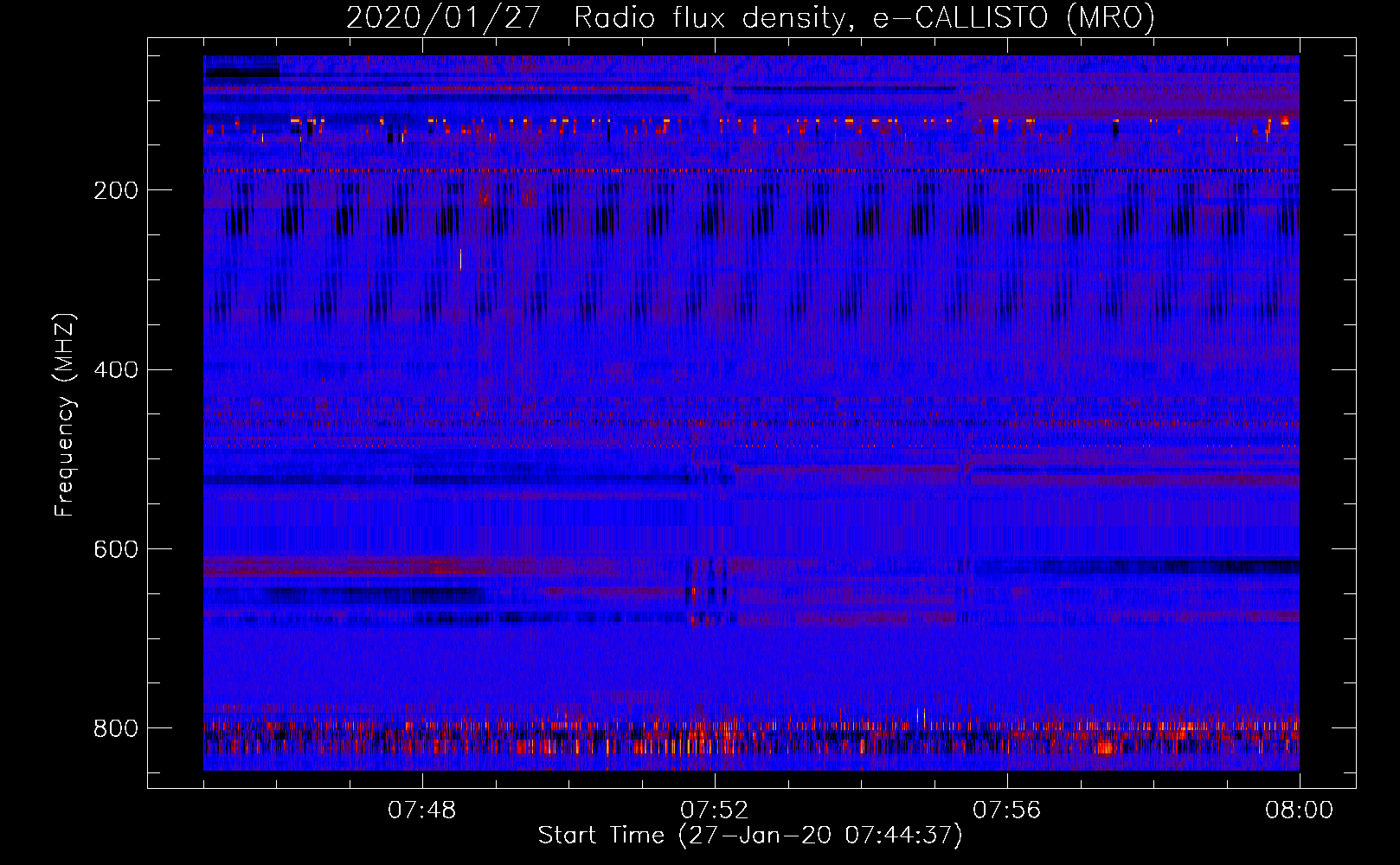Click the 07:48 time tick label

tap(422, 811)
